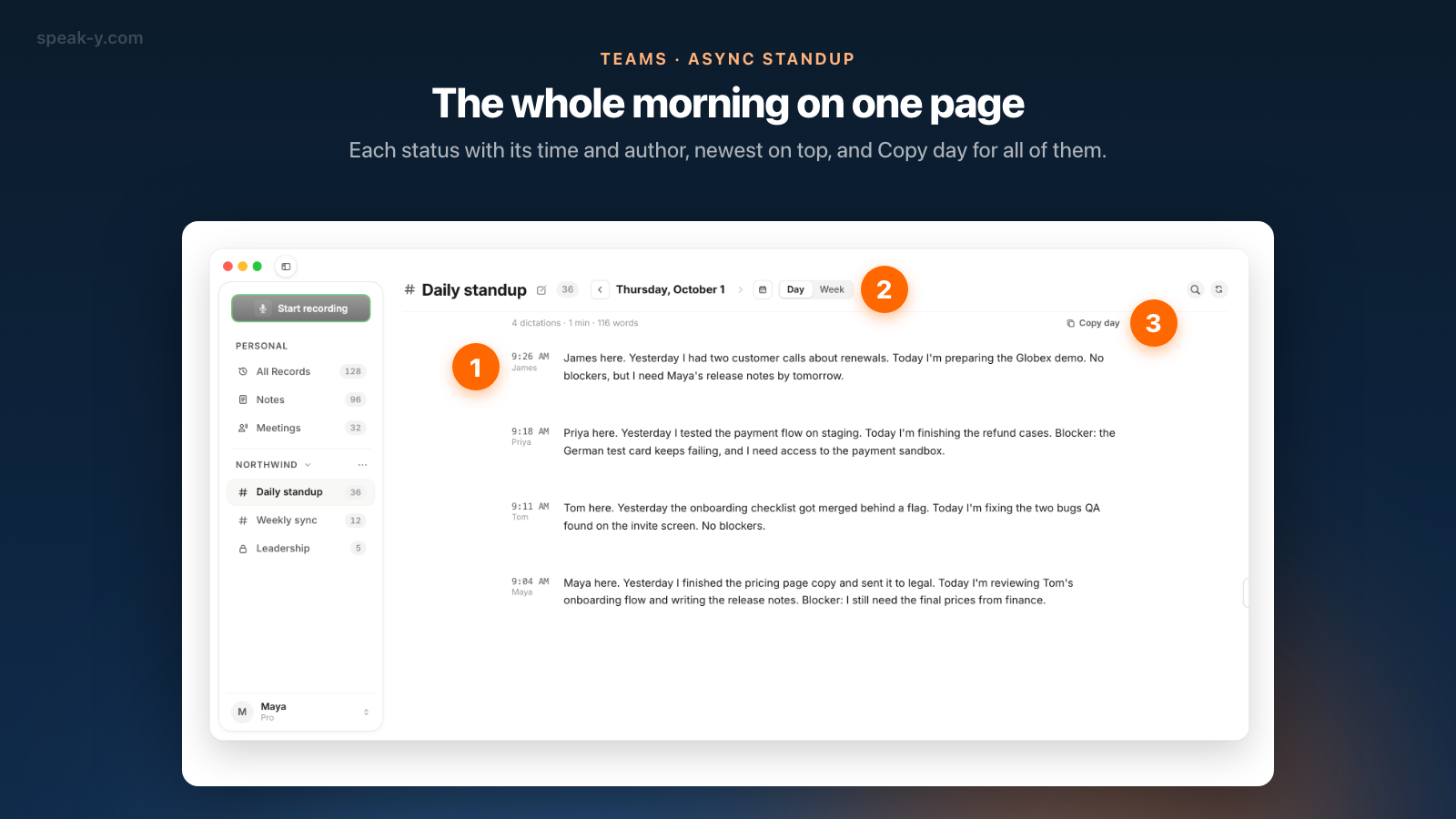
Task: Click the Daily standup hash icon in sidebar
Action: pos(243,492)
